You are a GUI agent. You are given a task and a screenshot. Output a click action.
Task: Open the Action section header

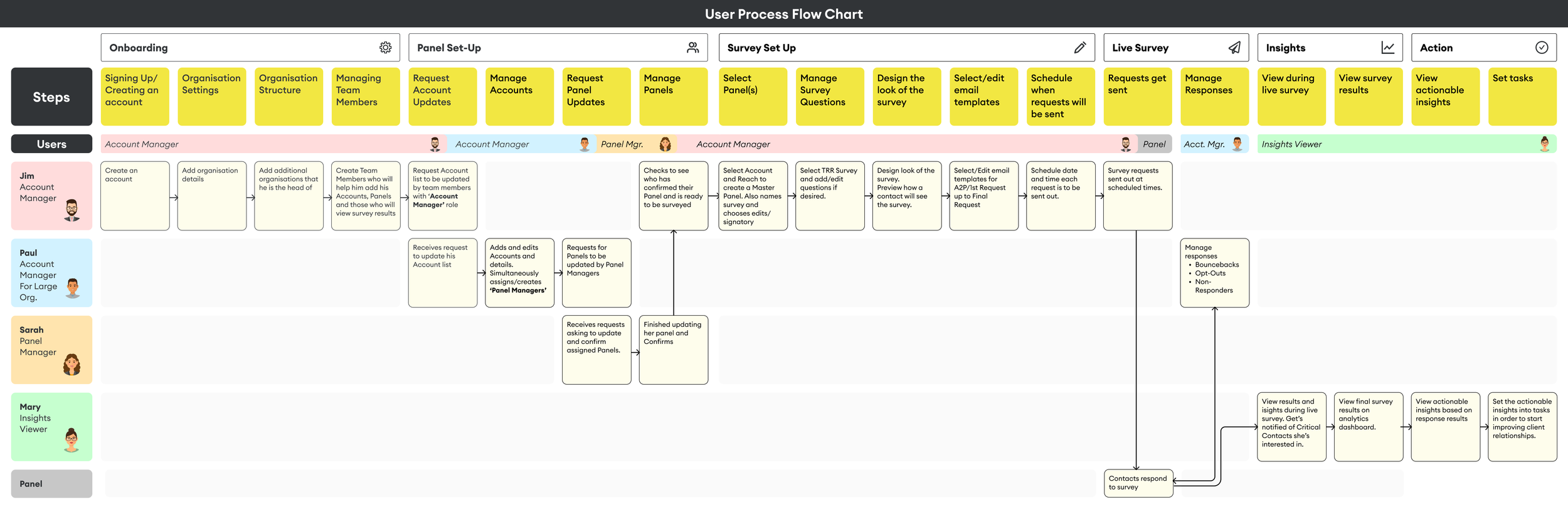1484,48
